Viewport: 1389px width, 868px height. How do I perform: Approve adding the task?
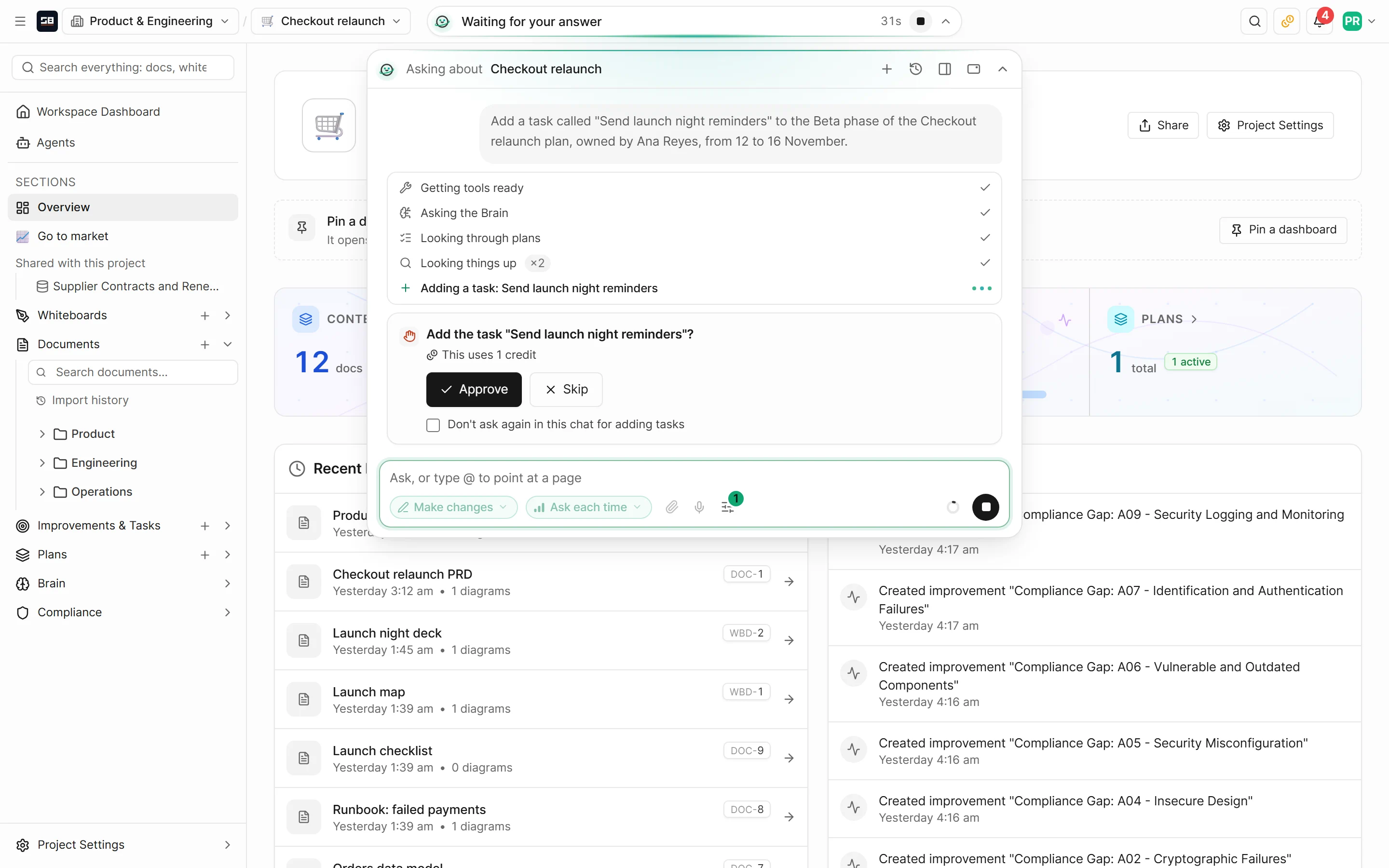coord(474,389)
